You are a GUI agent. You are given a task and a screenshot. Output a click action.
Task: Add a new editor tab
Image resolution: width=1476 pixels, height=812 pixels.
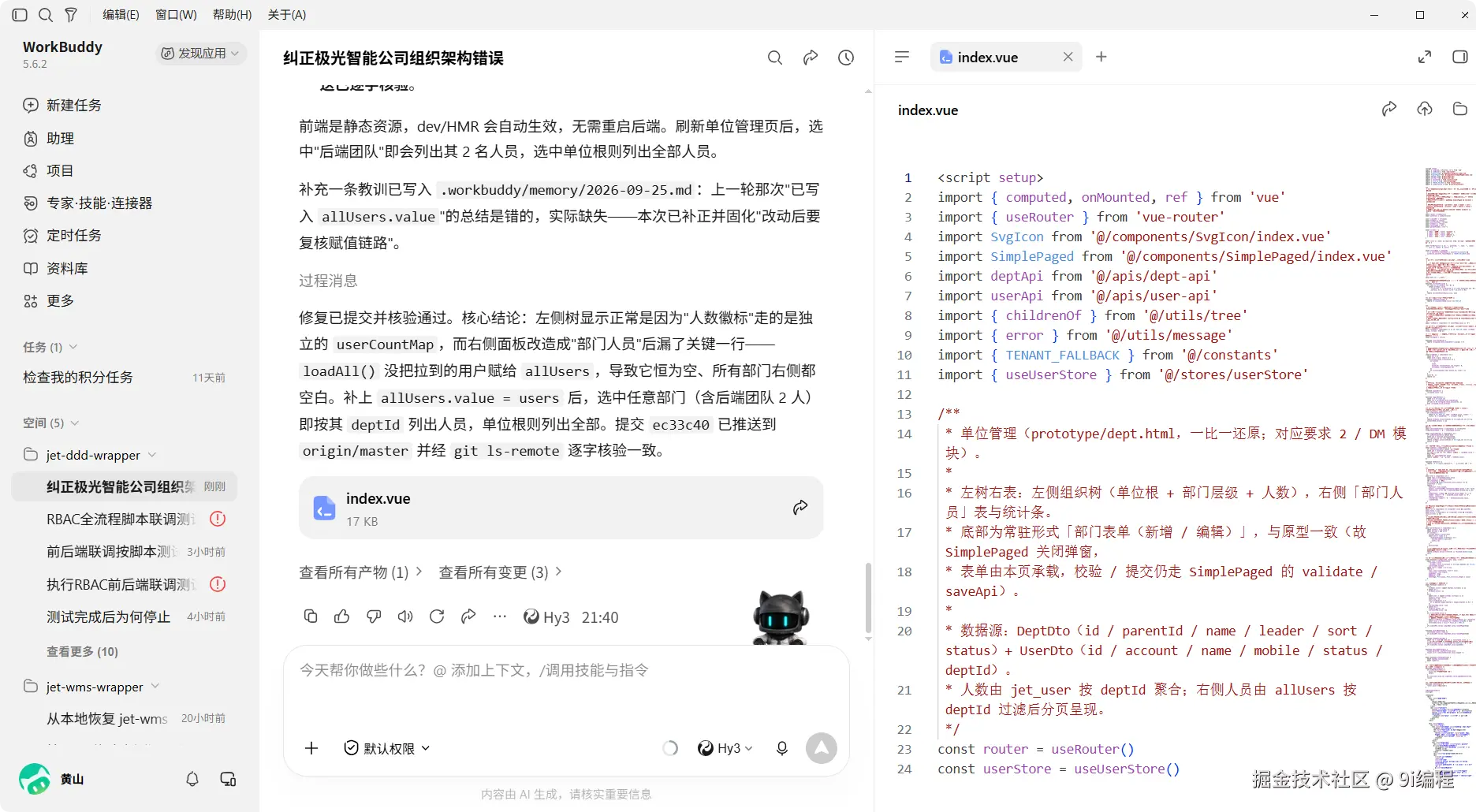pos(1101,57)
